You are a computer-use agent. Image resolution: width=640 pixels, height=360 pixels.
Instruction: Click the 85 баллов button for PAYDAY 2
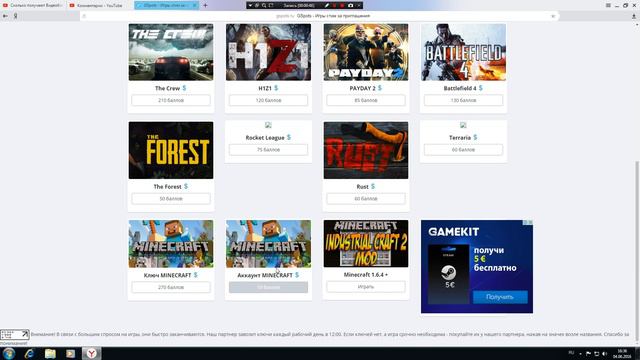(366, 100)
